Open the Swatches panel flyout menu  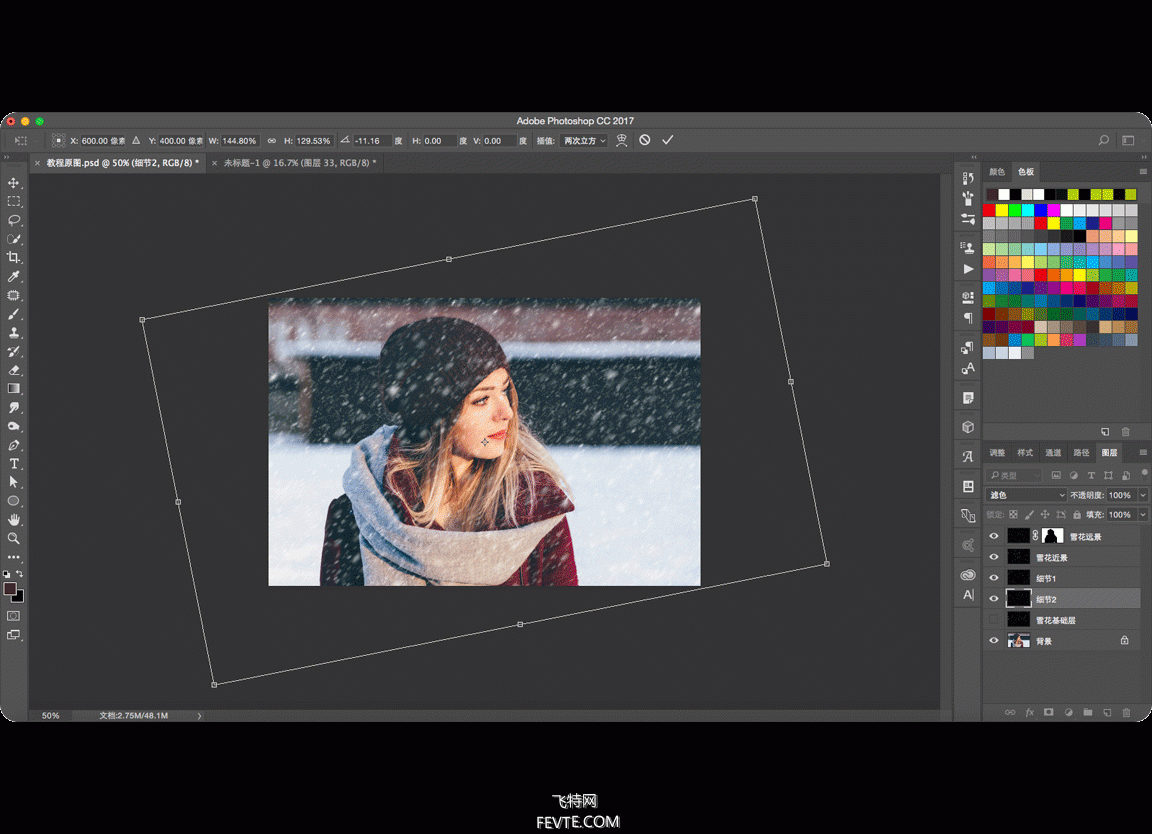(x=1142, y=171)
